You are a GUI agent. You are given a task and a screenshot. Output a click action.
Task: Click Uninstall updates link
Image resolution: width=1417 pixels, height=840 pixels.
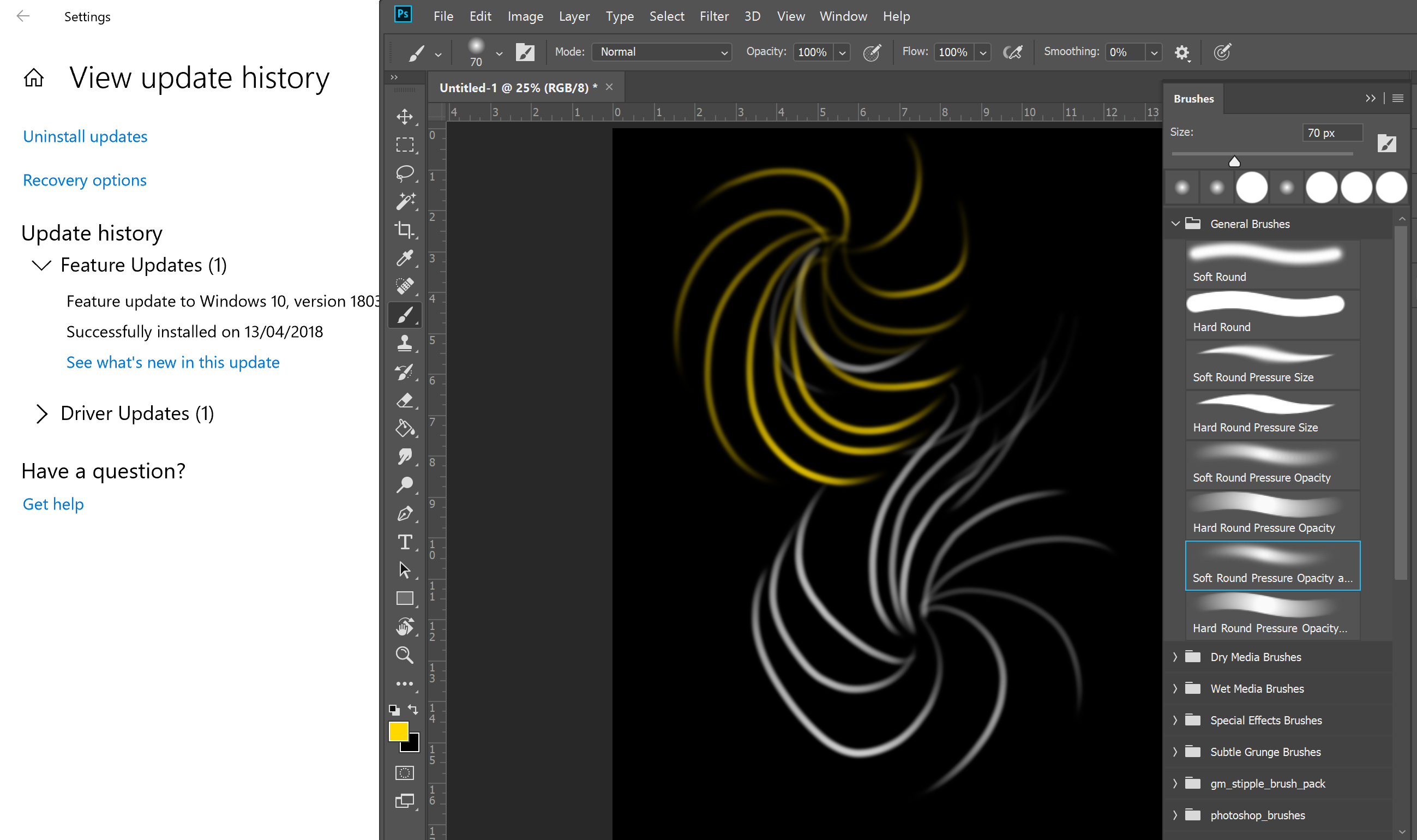(85, 136)
